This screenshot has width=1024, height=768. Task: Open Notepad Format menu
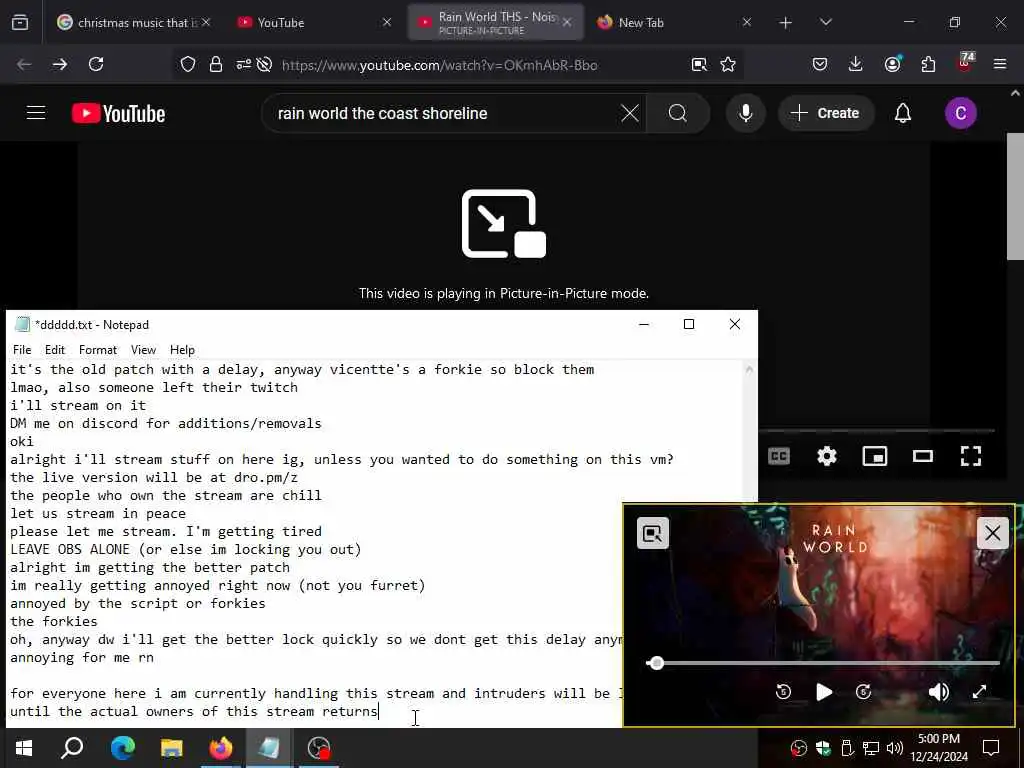[x=98, y=350]
